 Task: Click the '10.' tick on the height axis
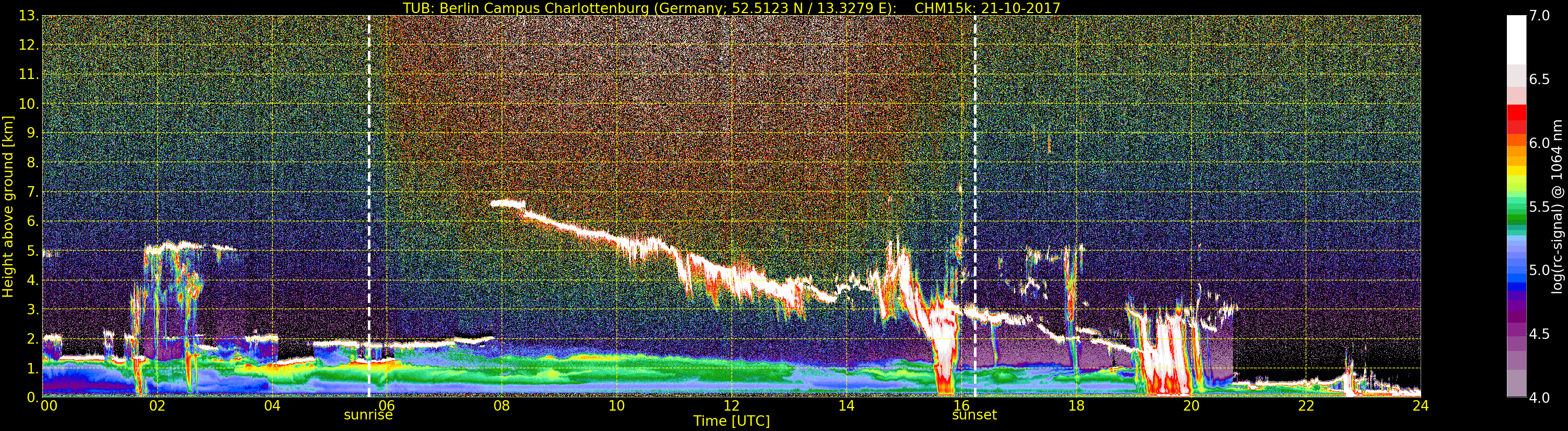(29, 104)
